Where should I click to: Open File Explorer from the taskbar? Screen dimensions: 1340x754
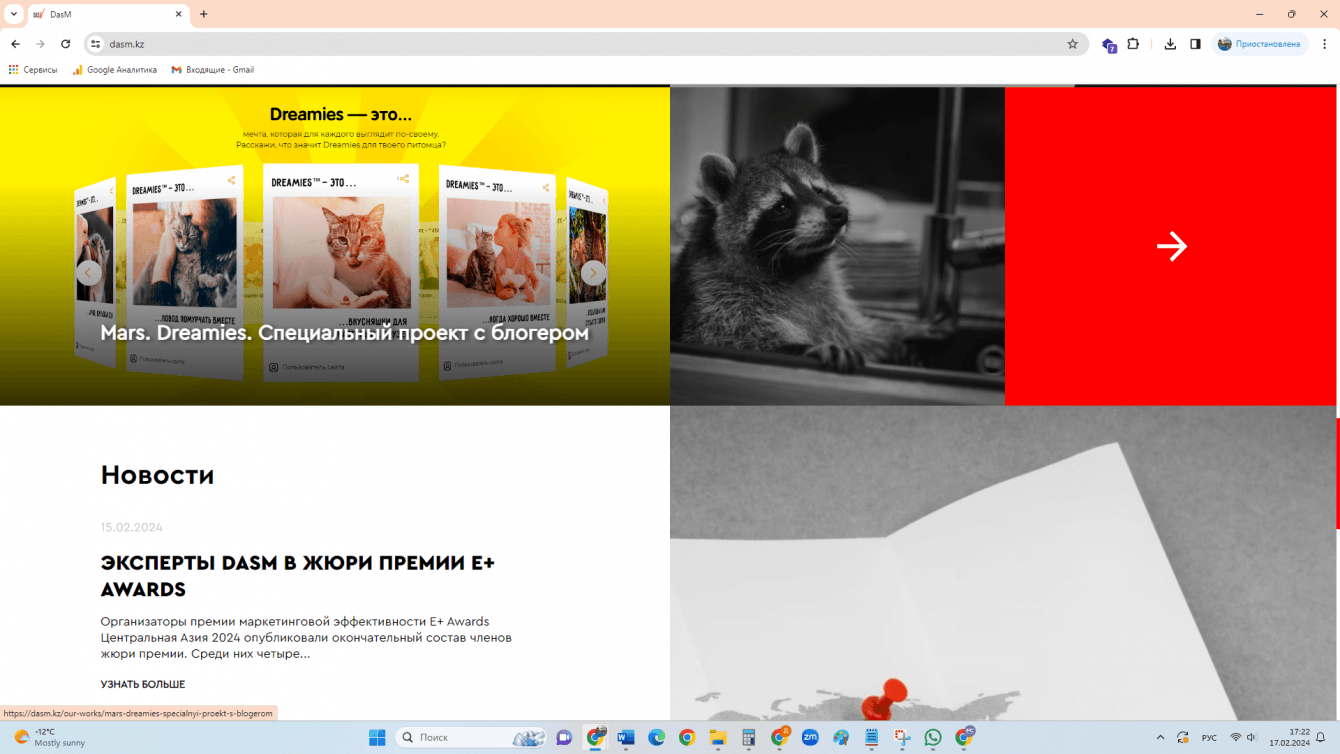717,738
